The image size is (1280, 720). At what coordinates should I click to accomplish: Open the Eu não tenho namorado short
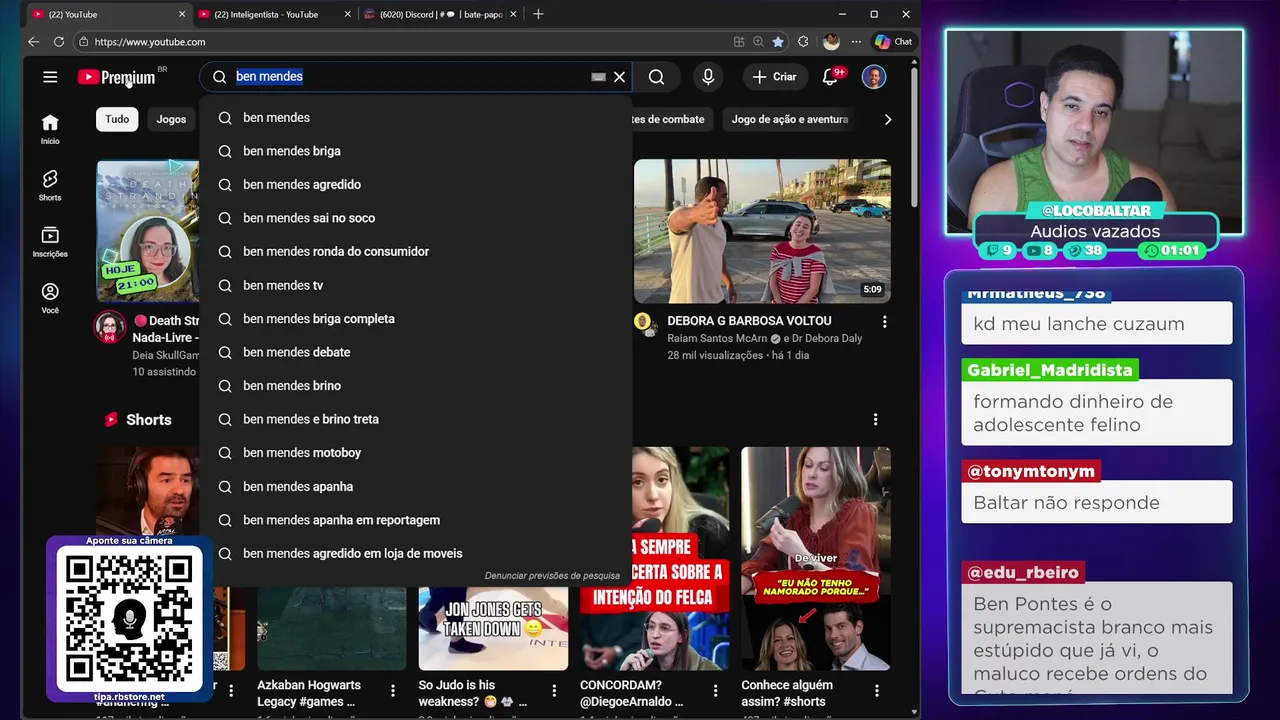tap(816, 558)
